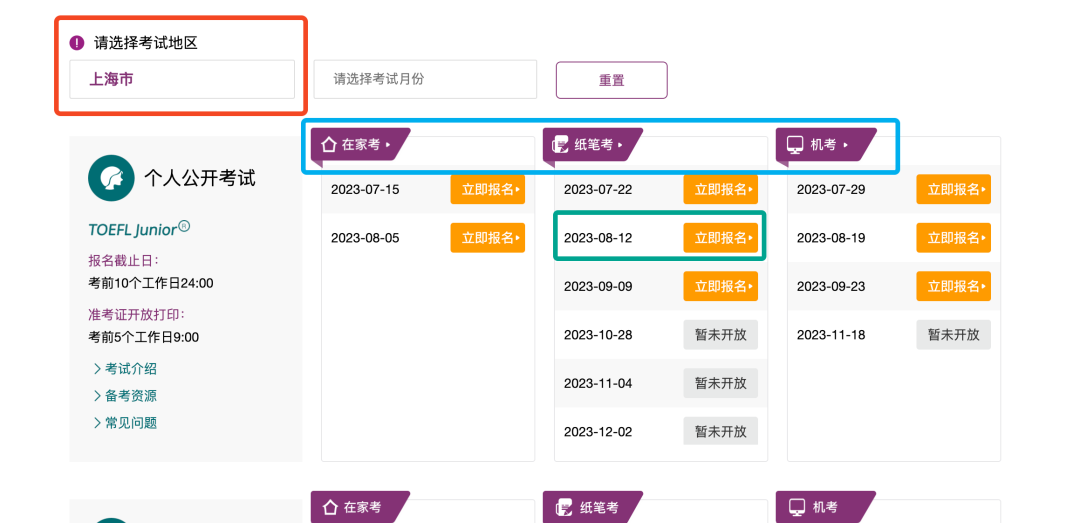Select the lower 机考 tab

[x=825, y=507]
